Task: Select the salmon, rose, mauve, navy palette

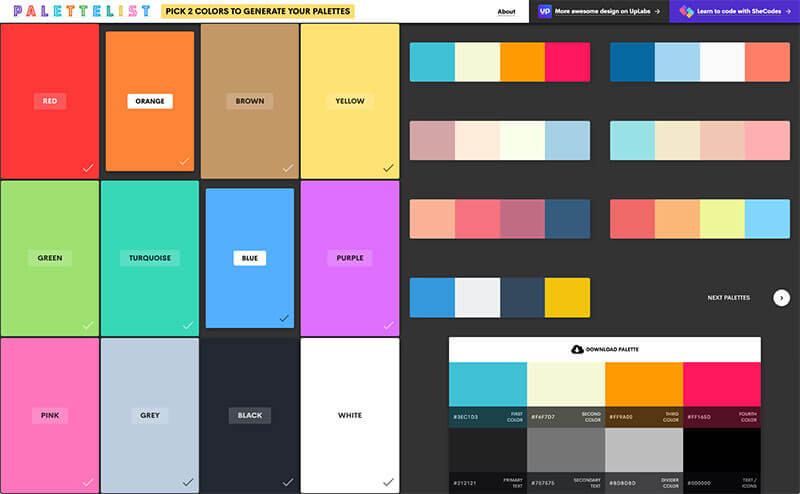Action: point(499,219)
